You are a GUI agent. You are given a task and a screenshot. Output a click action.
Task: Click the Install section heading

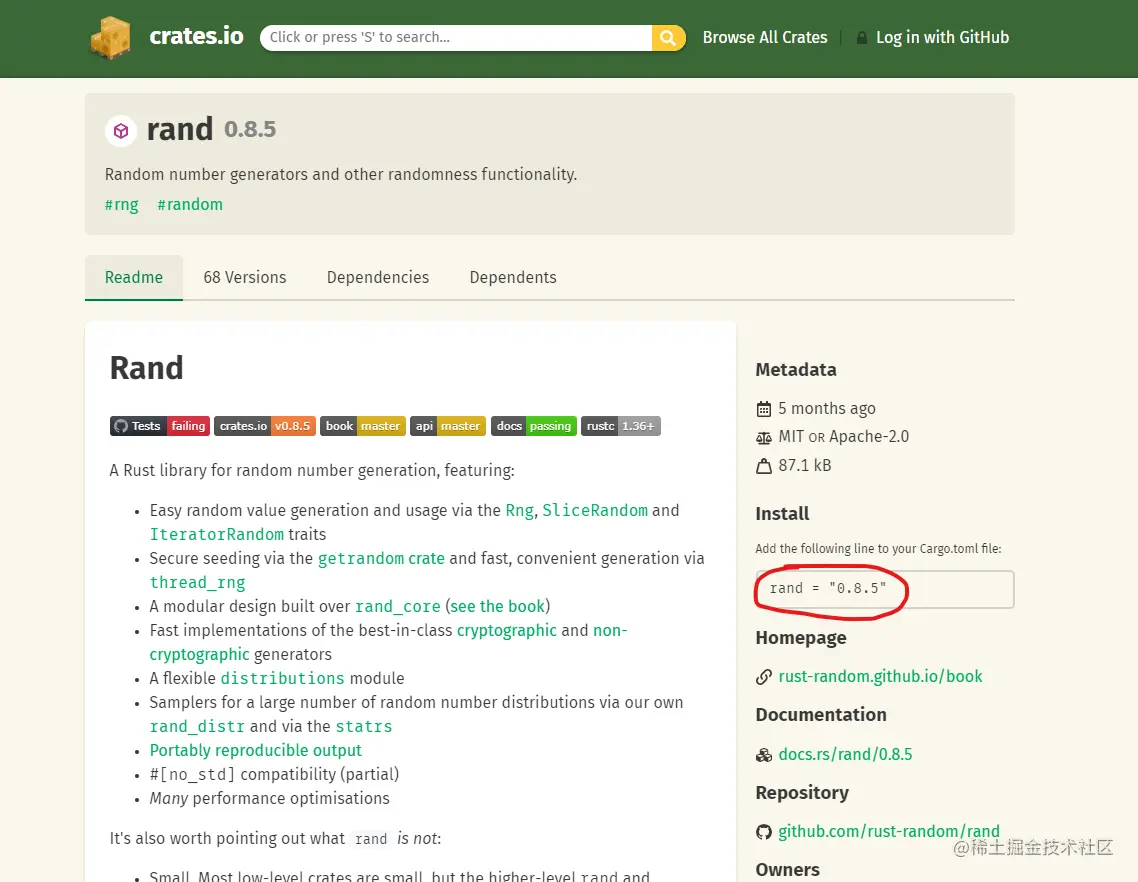pos(782,514)
